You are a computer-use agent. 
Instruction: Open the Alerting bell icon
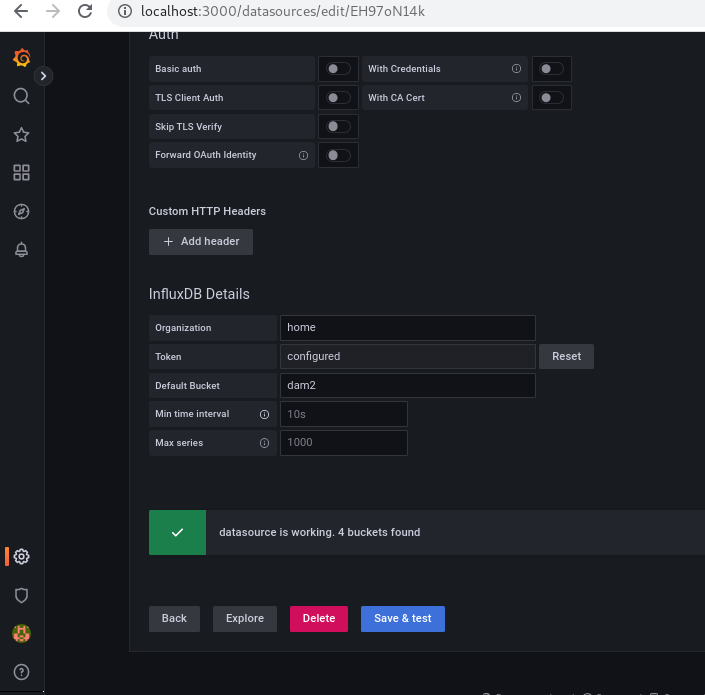(21, 250)
